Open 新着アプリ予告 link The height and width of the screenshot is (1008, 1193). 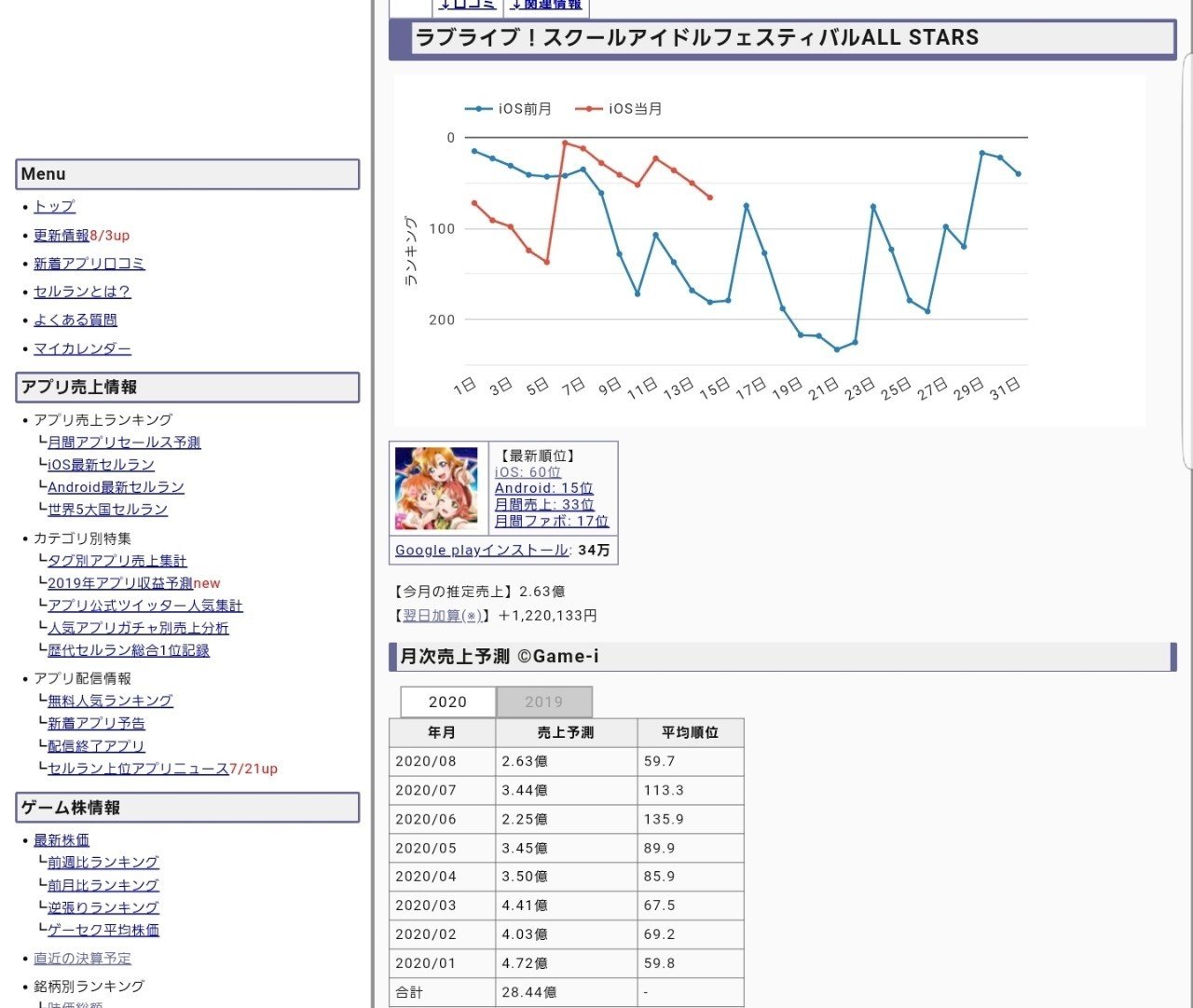pyautogui.click(x=96, y=723)
